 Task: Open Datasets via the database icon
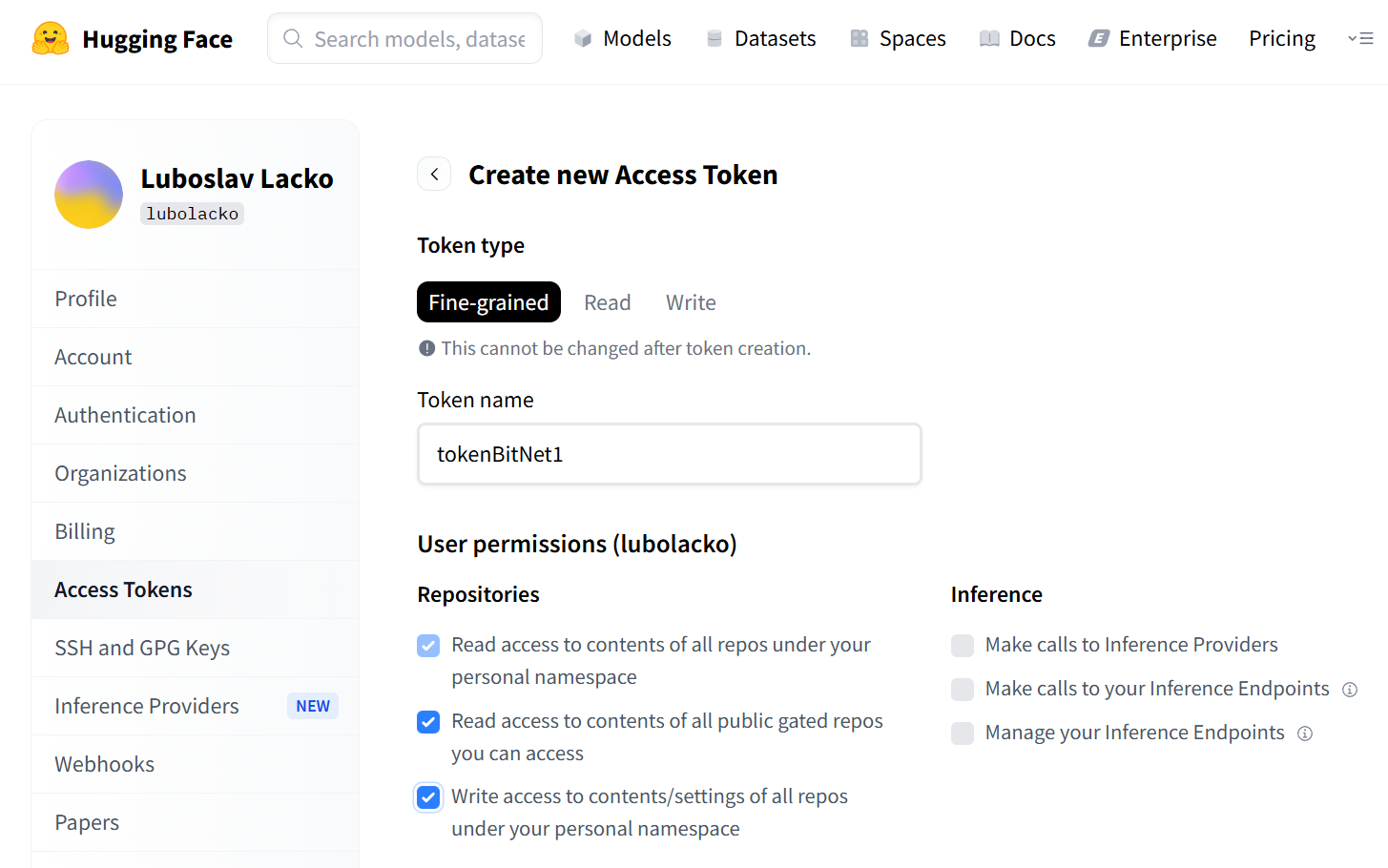click(x=714, y=39)
